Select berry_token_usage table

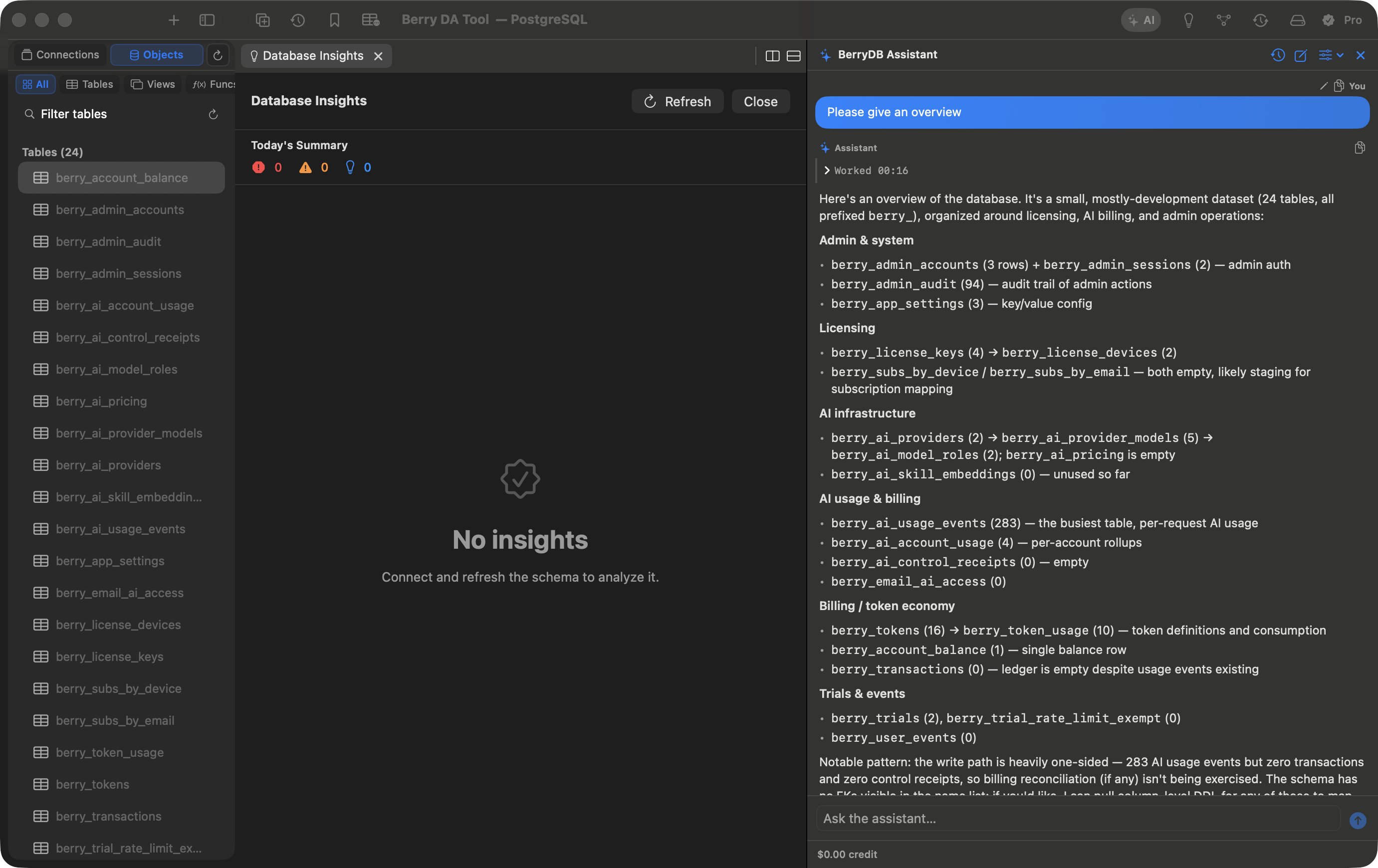click(121, 752)
